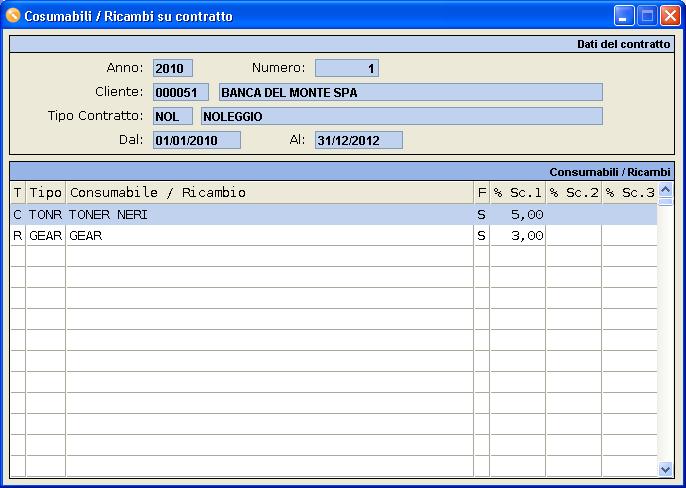Click the scroll down arrow of the grid

(x=665, y=469)
